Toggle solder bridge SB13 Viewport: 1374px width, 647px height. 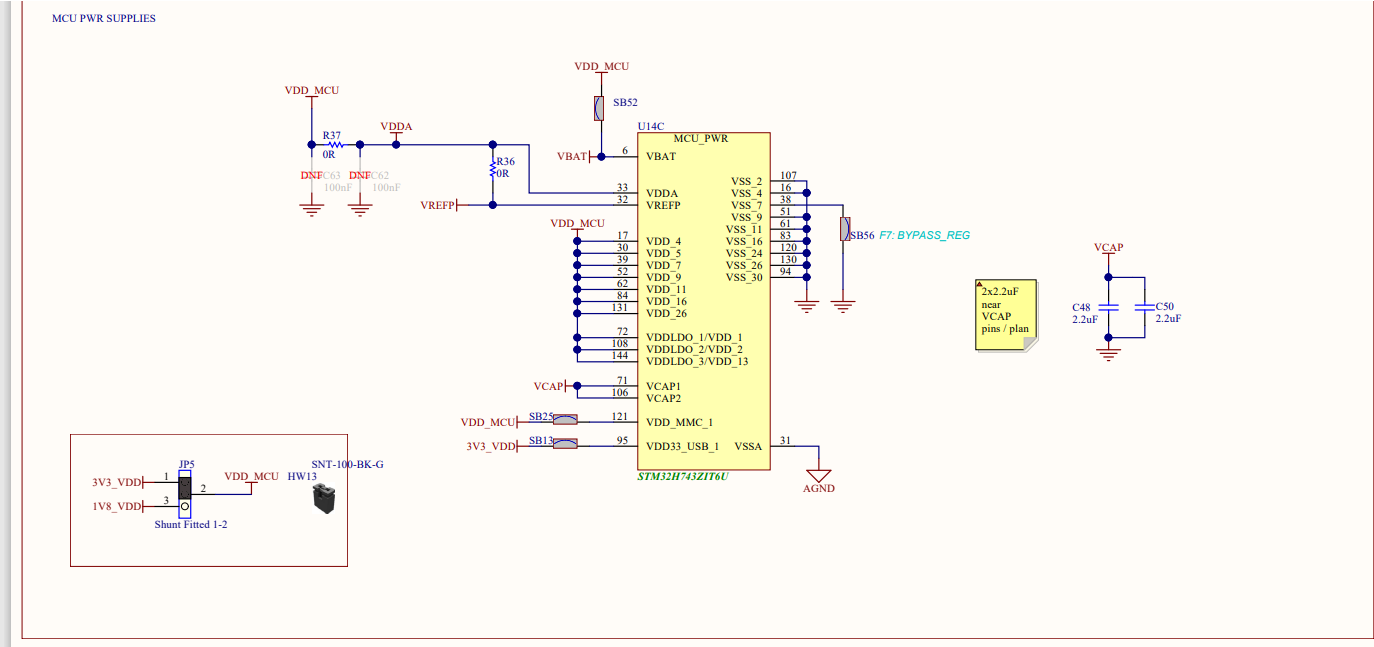point(563,444)
